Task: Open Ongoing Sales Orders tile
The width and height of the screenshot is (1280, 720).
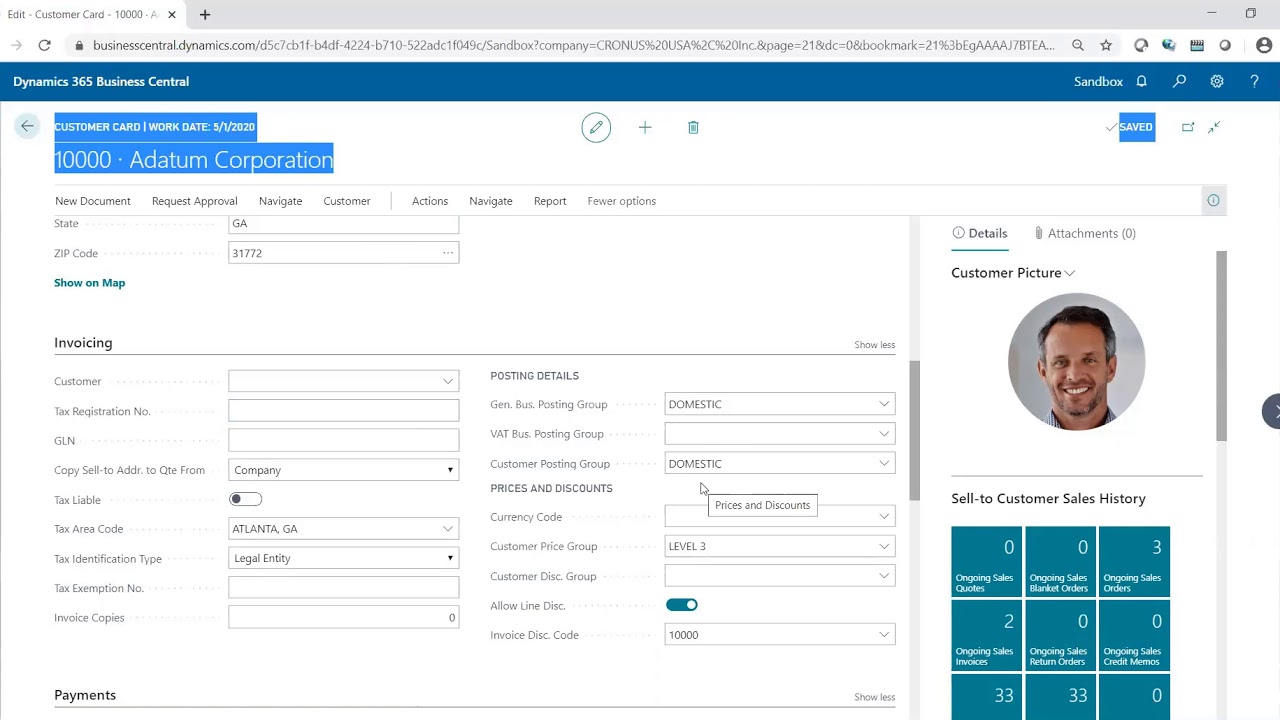Action: tap(1134, 562)
